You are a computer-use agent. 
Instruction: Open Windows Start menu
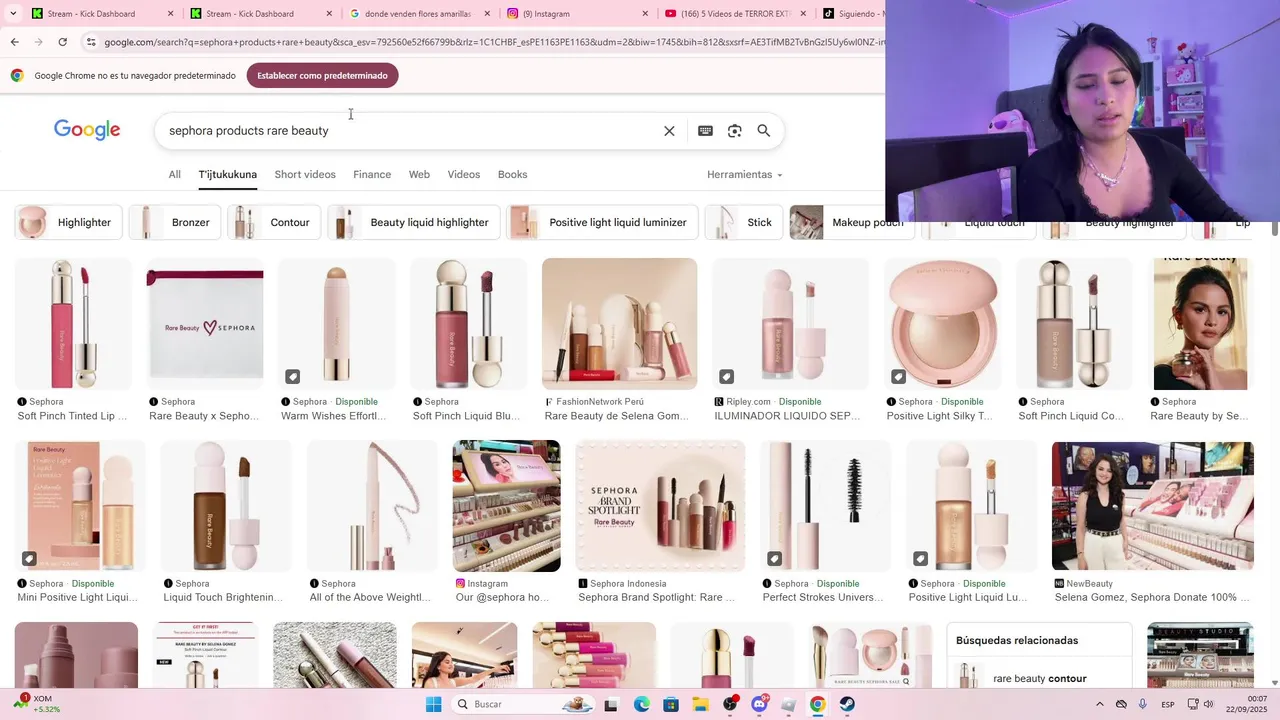pyautogui.click(x=433, y=704)
